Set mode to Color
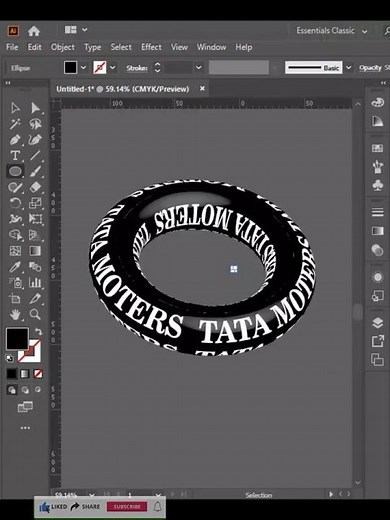 tap(12, 374)
